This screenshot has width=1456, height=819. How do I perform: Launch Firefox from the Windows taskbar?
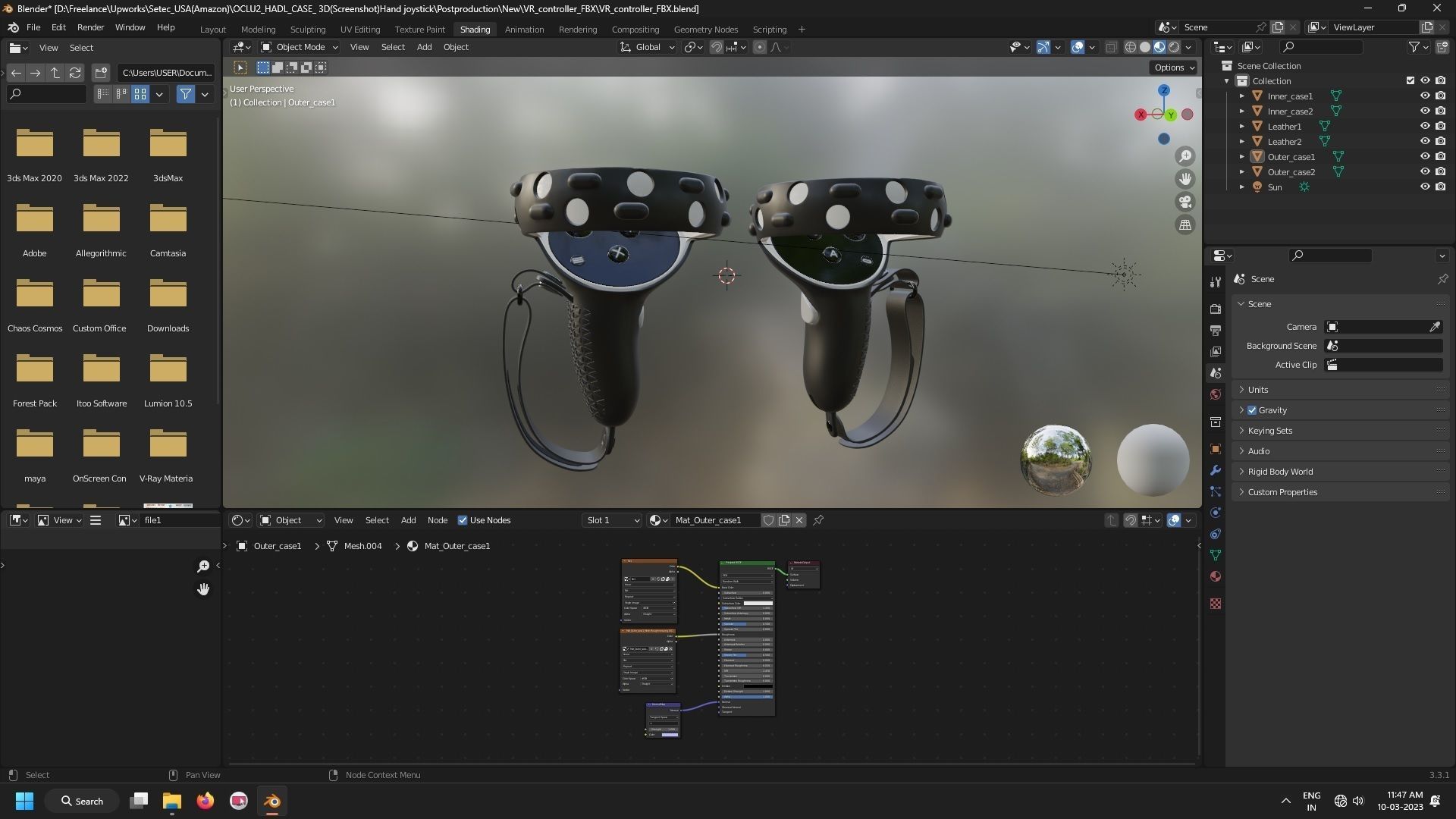click(205, 801)
